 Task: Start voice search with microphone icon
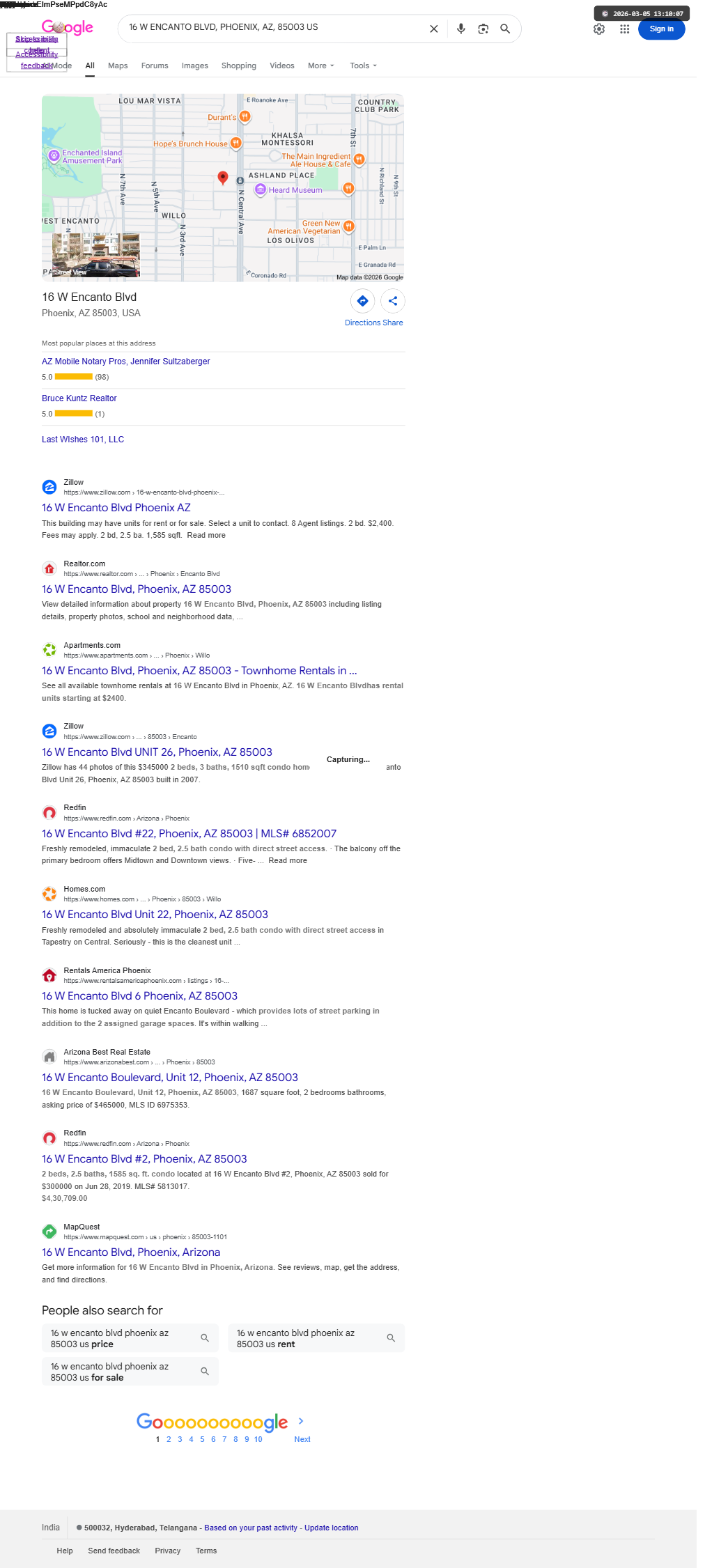(x=460, y=29)
